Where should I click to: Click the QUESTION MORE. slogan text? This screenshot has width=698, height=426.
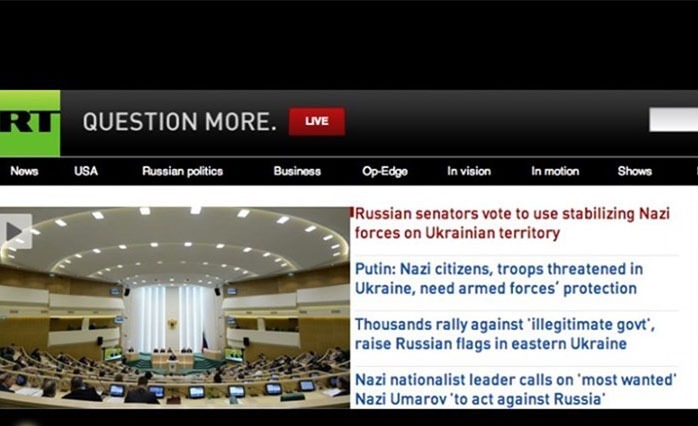point(179,122)
